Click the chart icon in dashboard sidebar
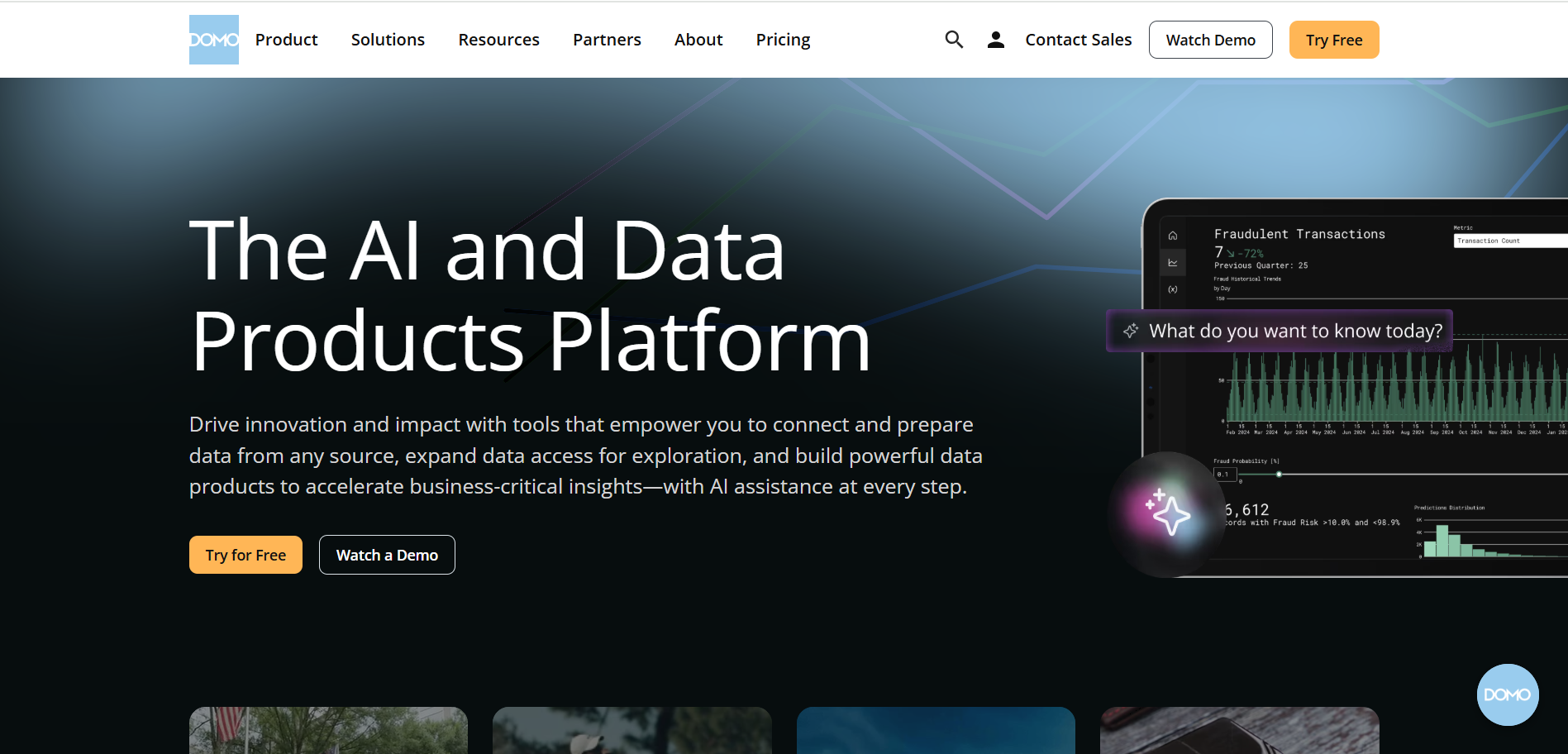Viewport: 1568px width, 754px height. 1173,263
